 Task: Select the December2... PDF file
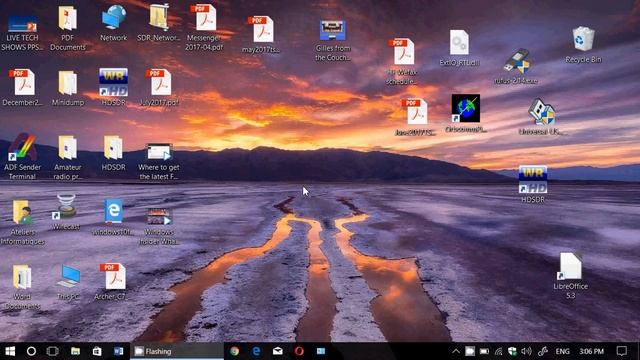[x=22, y=87]
